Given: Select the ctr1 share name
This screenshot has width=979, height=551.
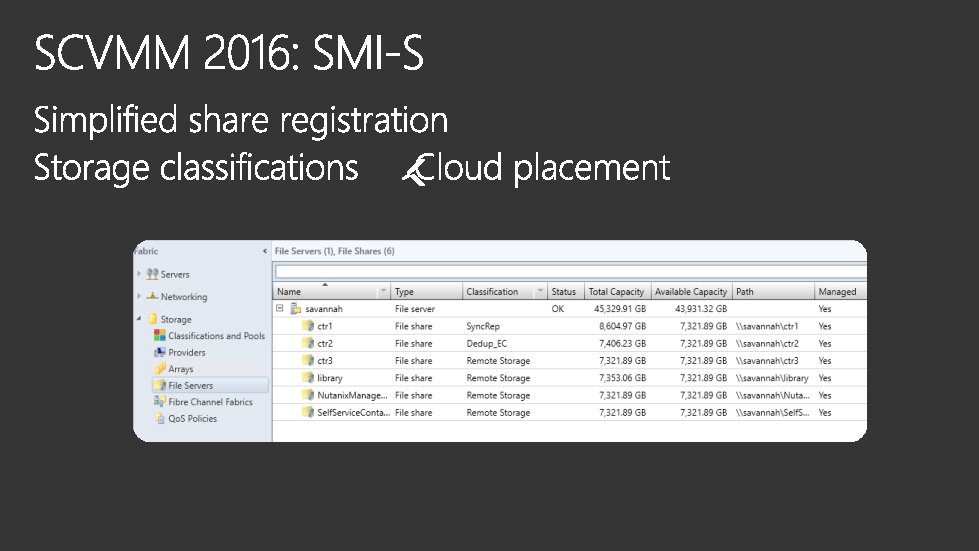Looking at the screenshot, I should pyautogui.click(x=325, y=326).
